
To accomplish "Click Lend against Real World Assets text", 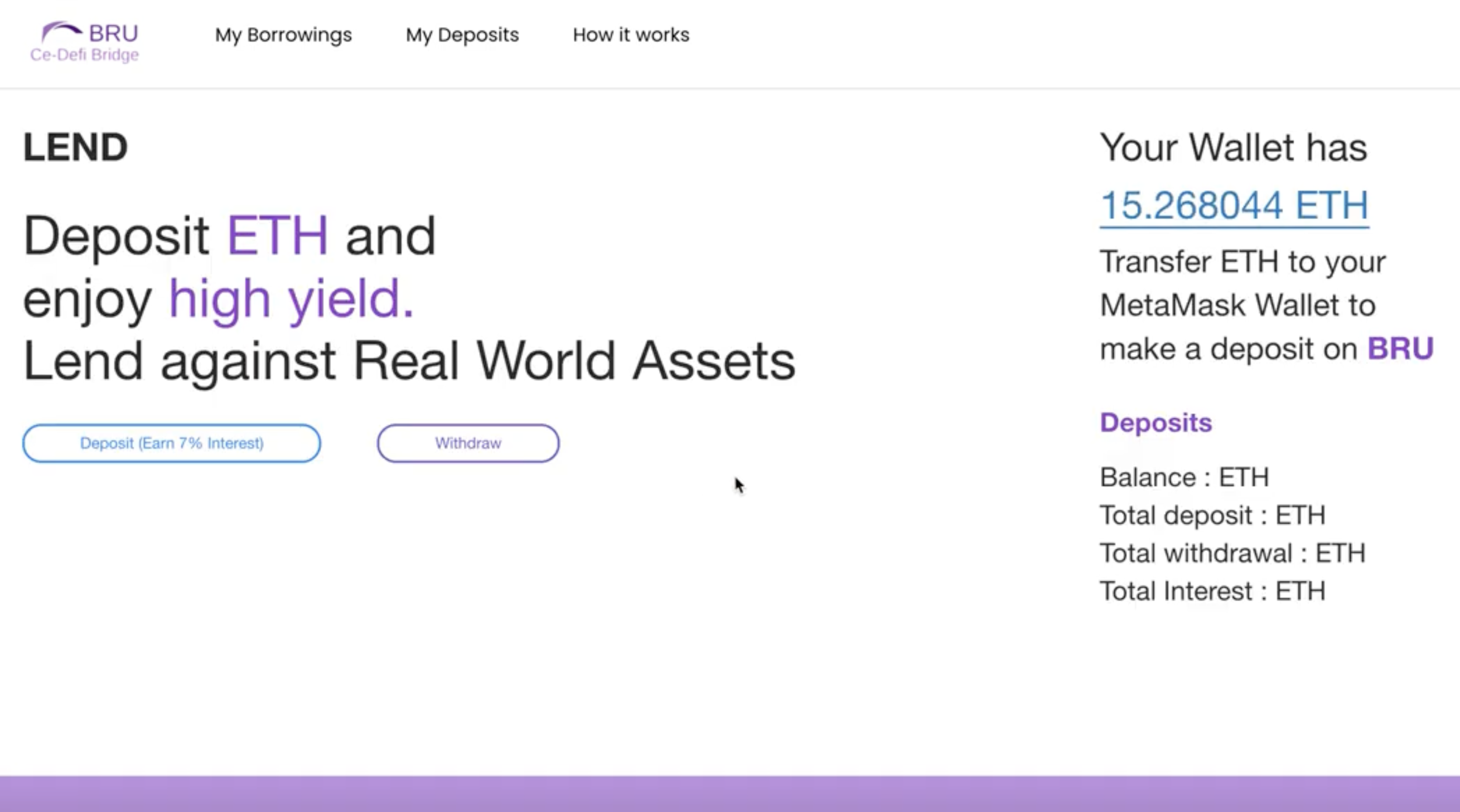I will [x=409, y=361].
